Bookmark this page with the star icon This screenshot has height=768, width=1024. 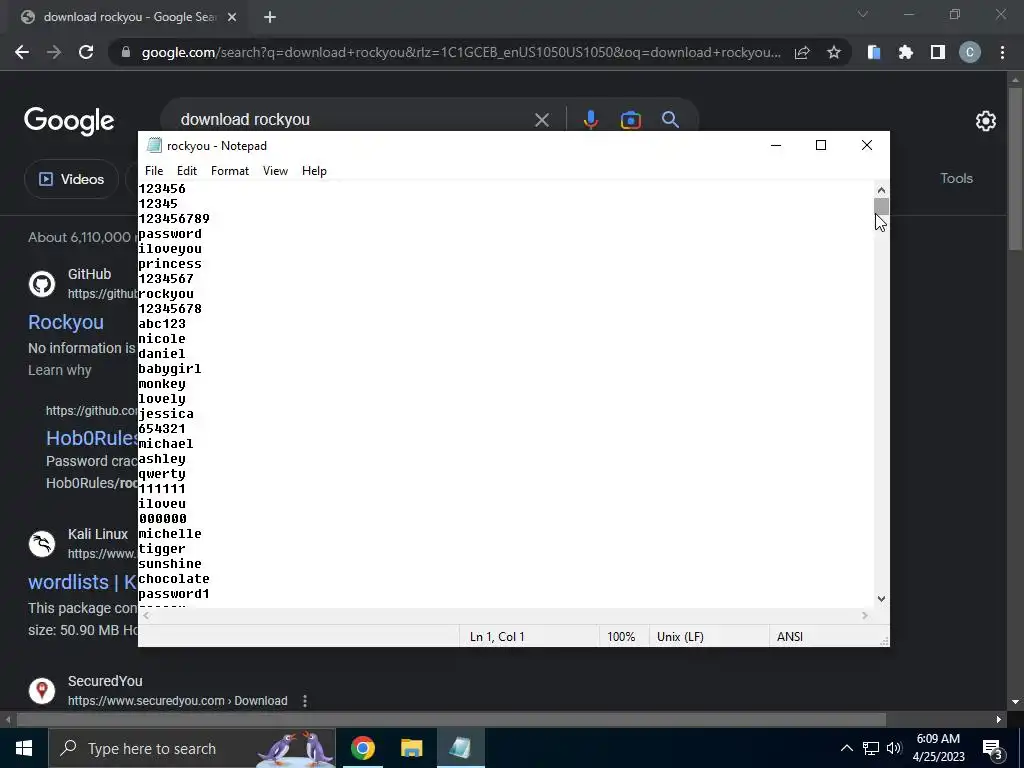834,52
